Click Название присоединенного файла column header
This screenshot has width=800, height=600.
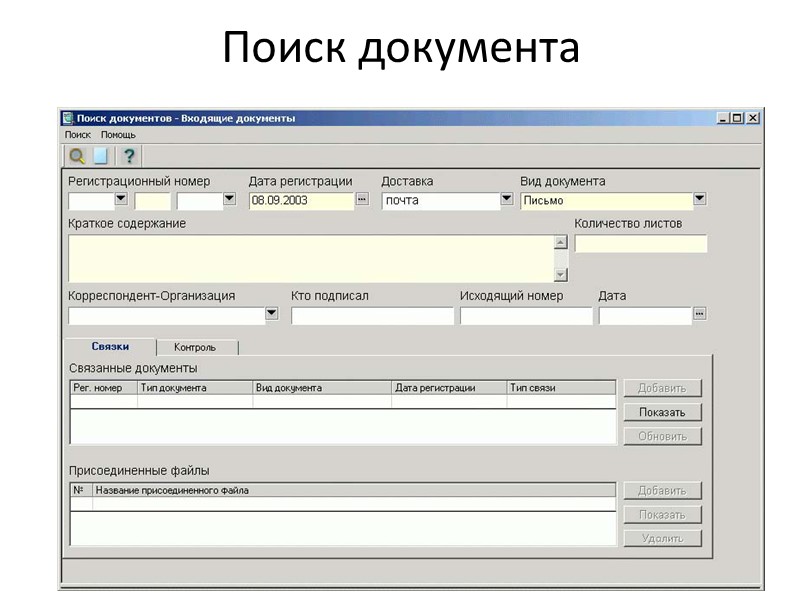354,490
